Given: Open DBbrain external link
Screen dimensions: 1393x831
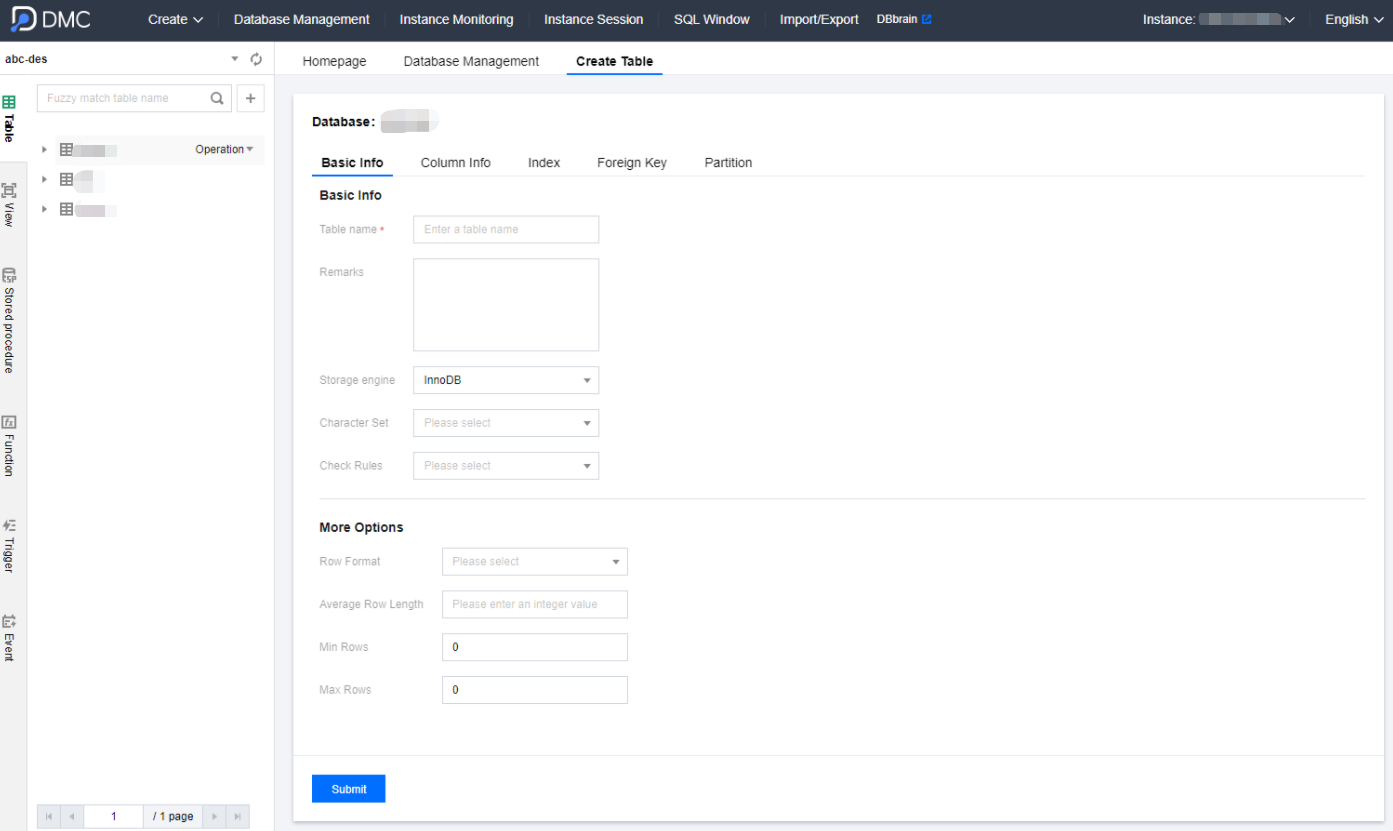Looking at the screenshot, I should [x=904, y=19].
